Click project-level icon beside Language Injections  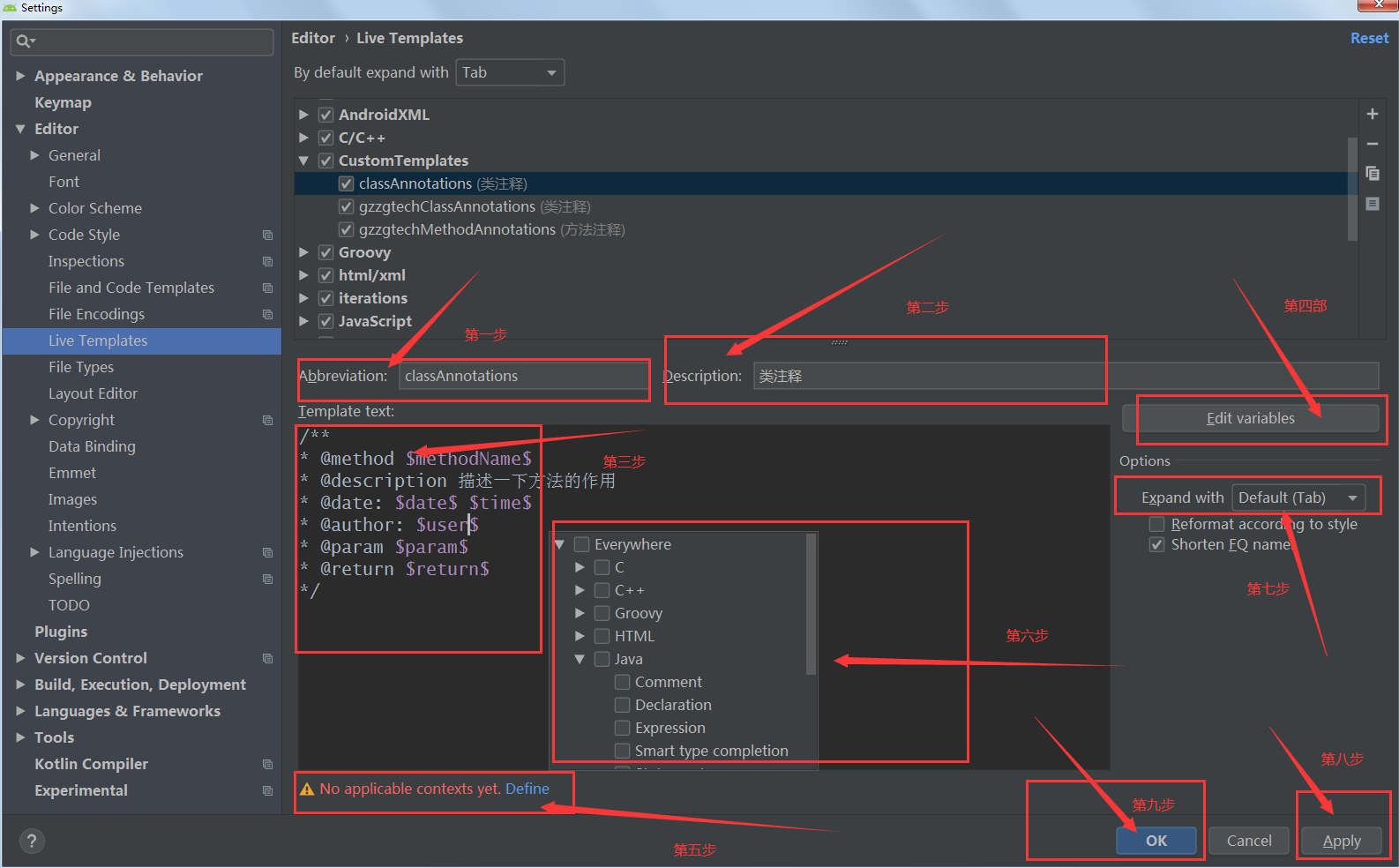(x=267, y=552)
